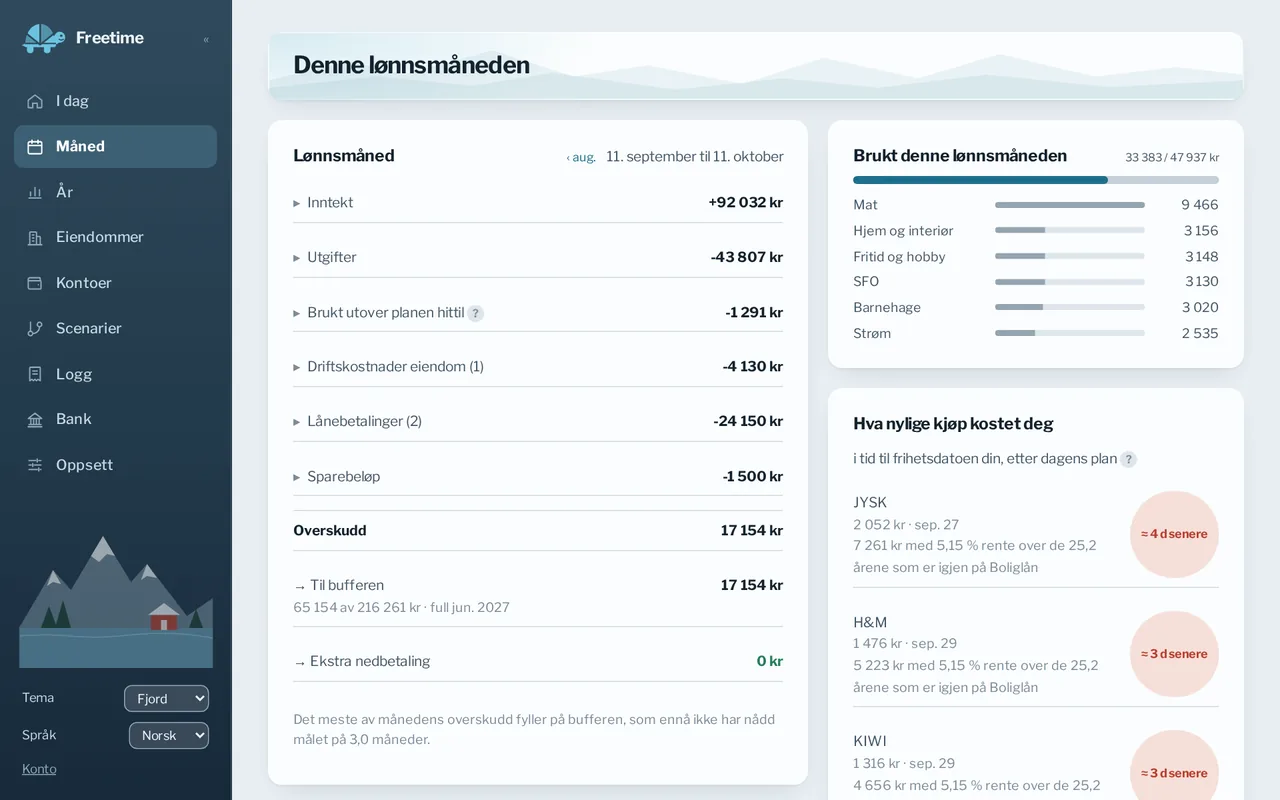
Task: Click the bank building icon
Action: pyautogui.click(x=35, y=420)
